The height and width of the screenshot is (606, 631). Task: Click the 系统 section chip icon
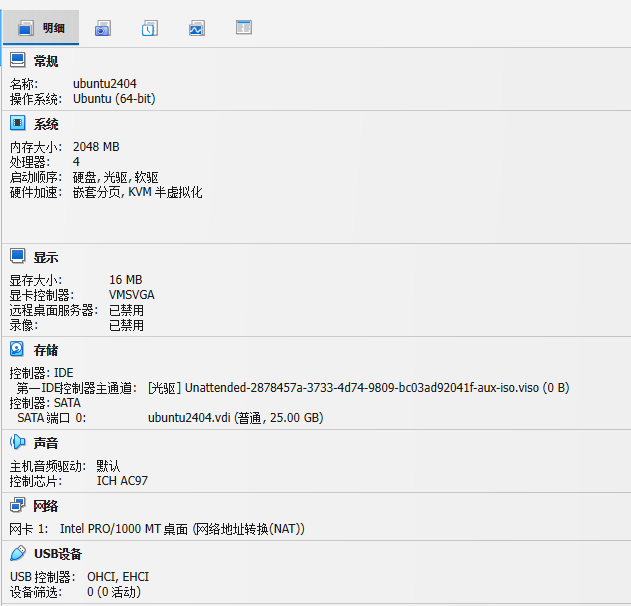point(18,123)
